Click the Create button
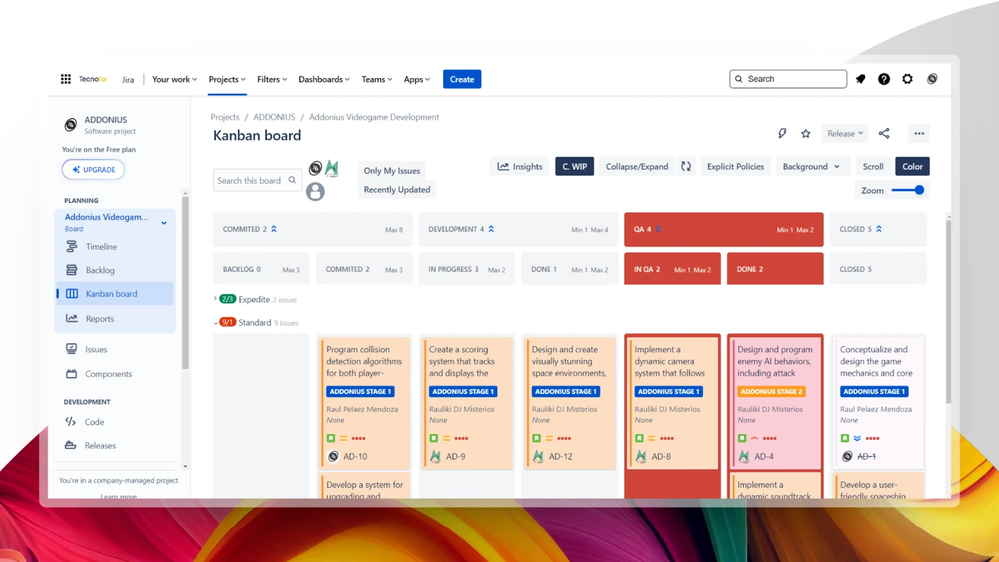 coord(462,79)
